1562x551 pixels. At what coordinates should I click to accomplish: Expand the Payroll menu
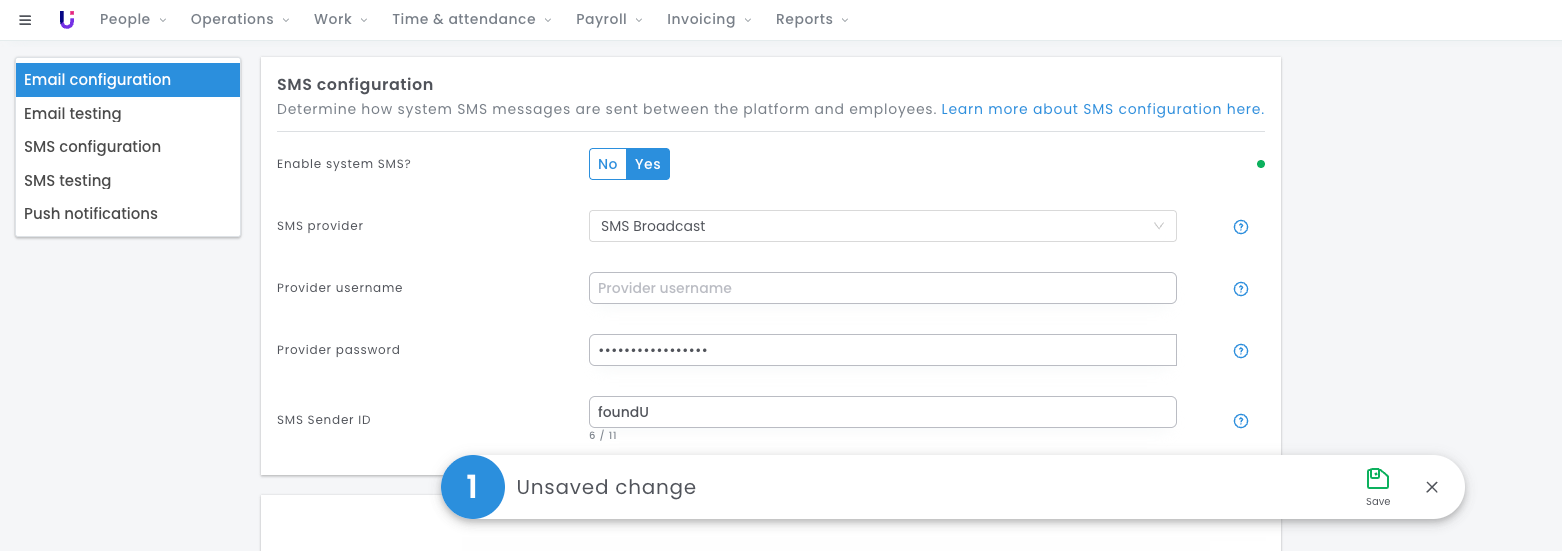pyautogui.click(x=609, y=19)
